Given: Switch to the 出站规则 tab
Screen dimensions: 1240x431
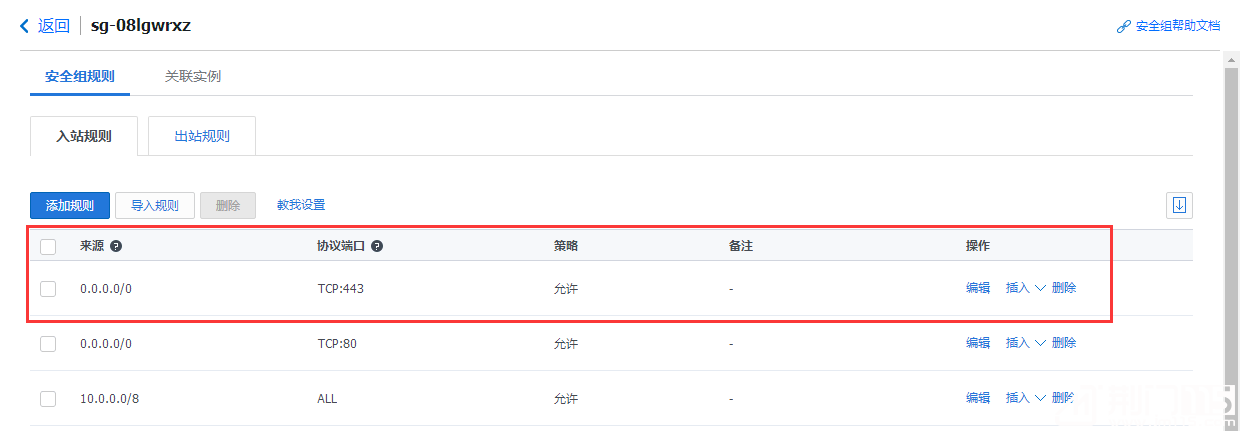Looking at the screenshot, I should coord(202,136).
